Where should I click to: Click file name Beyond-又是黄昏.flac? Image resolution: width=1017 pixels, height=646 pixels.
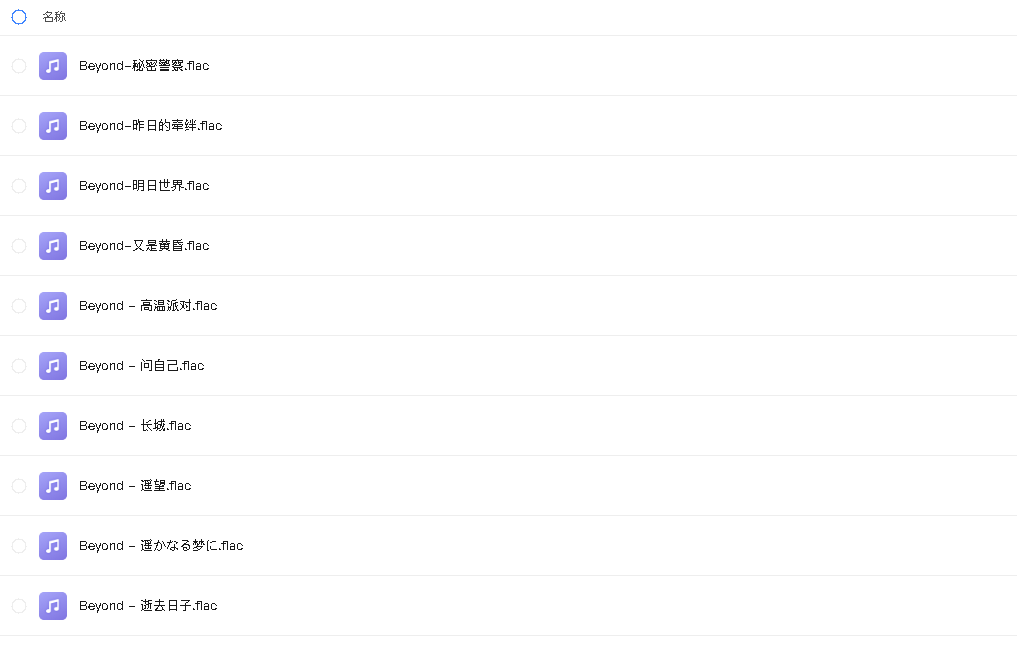click(x=144, y=246)
